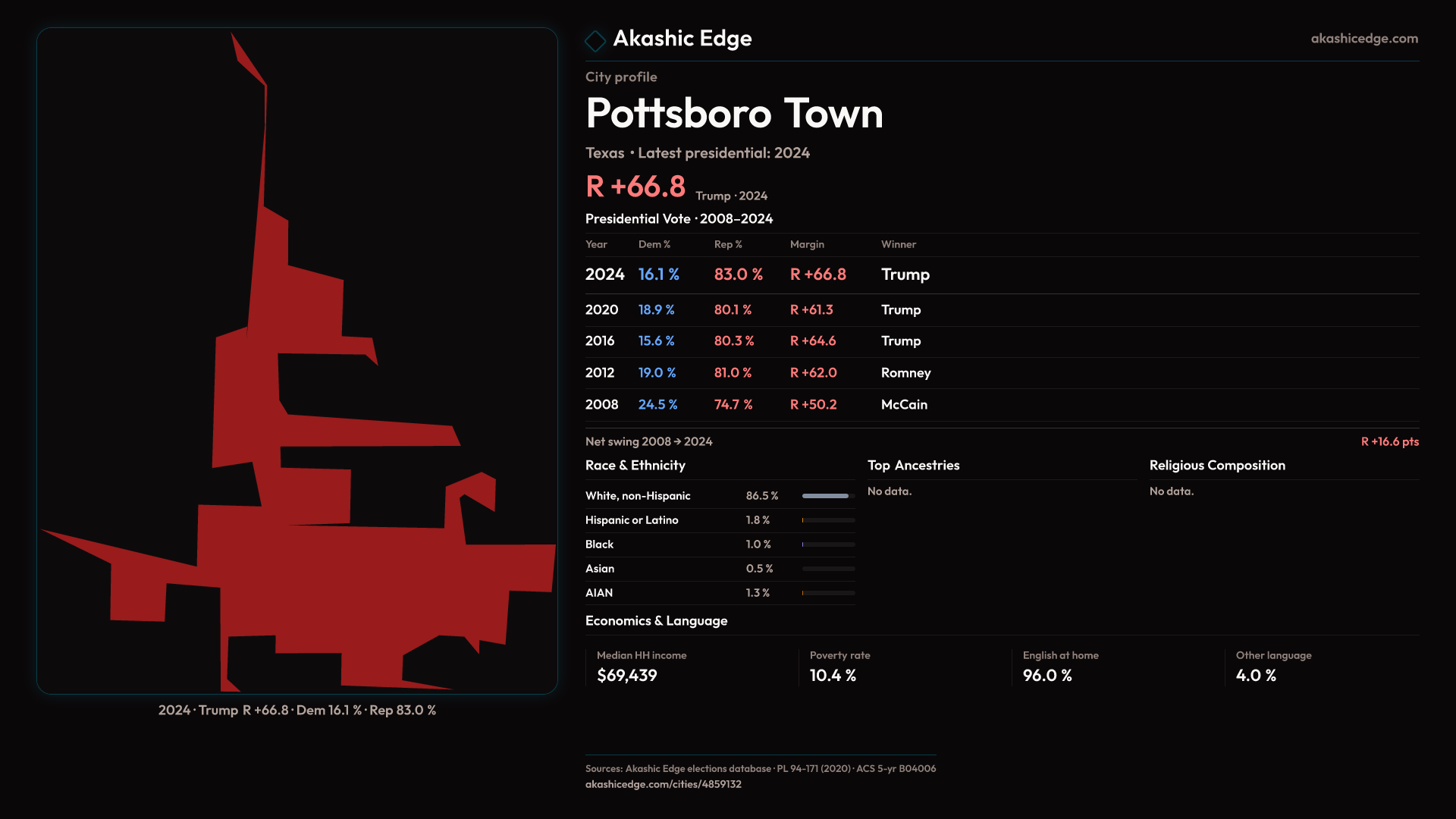
Task: Click the Pottsboro Town page title
Action: 734,114
